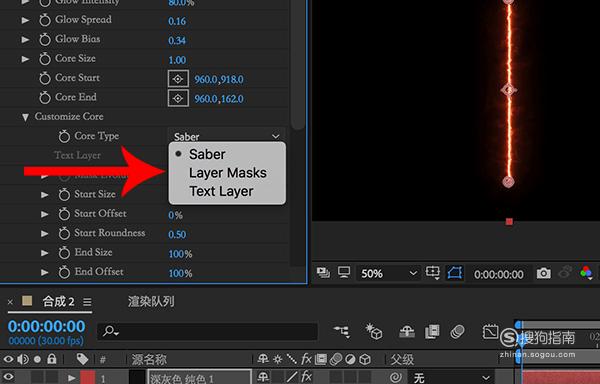
Task: Toggle the End Size stopwatch
Action: pyautogui.click(x=64, y=253)
